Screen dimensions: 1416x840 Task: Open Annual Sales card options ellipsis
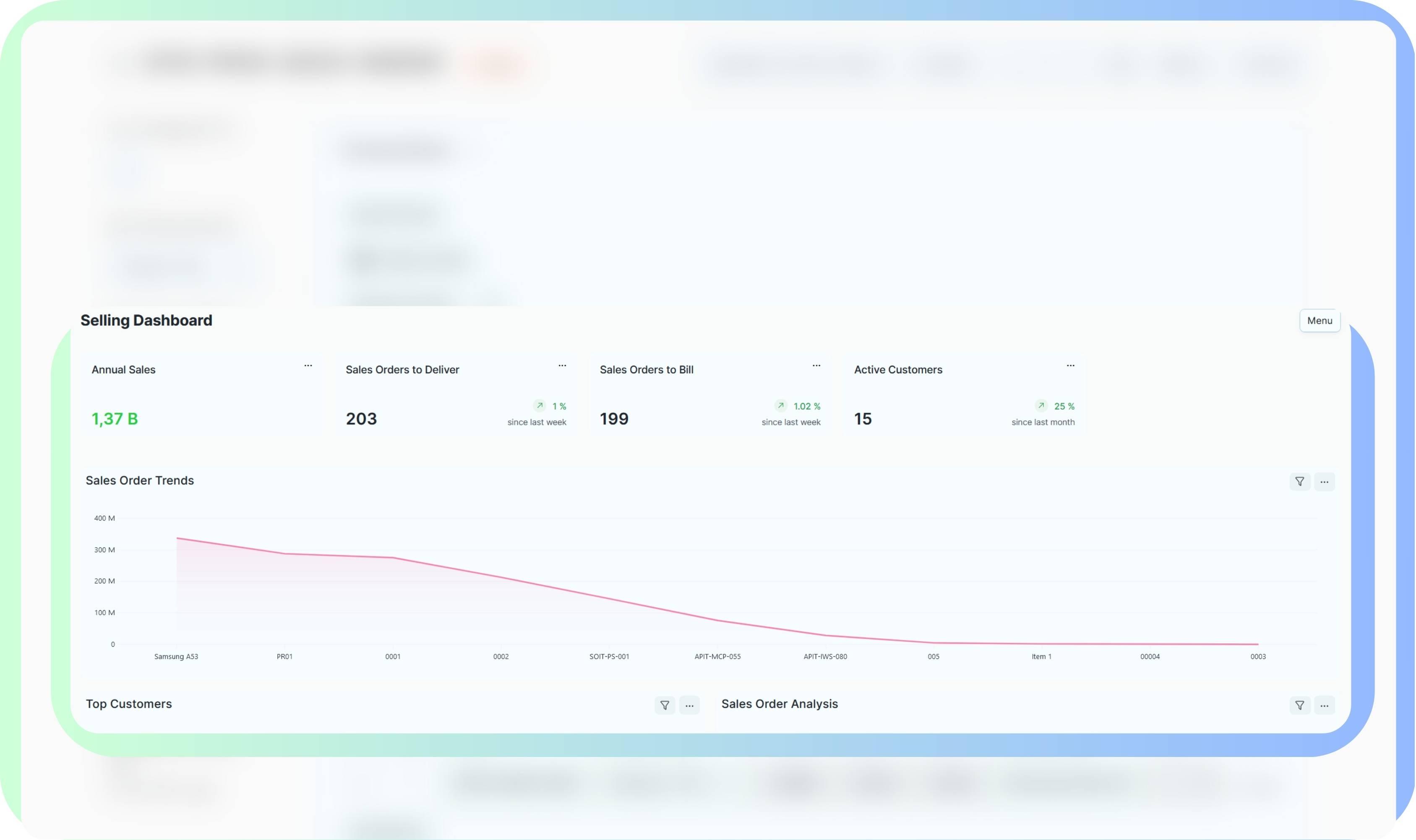(x=308, y=366)
